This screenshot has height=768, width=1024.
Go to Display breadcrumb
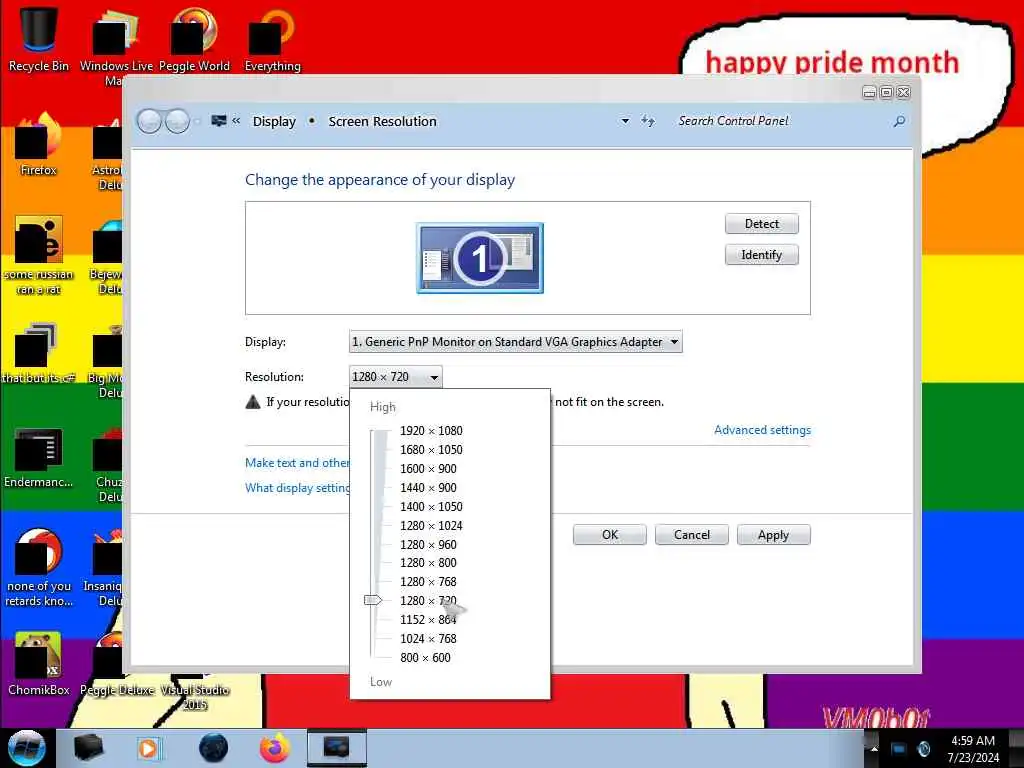pos(274,121)
